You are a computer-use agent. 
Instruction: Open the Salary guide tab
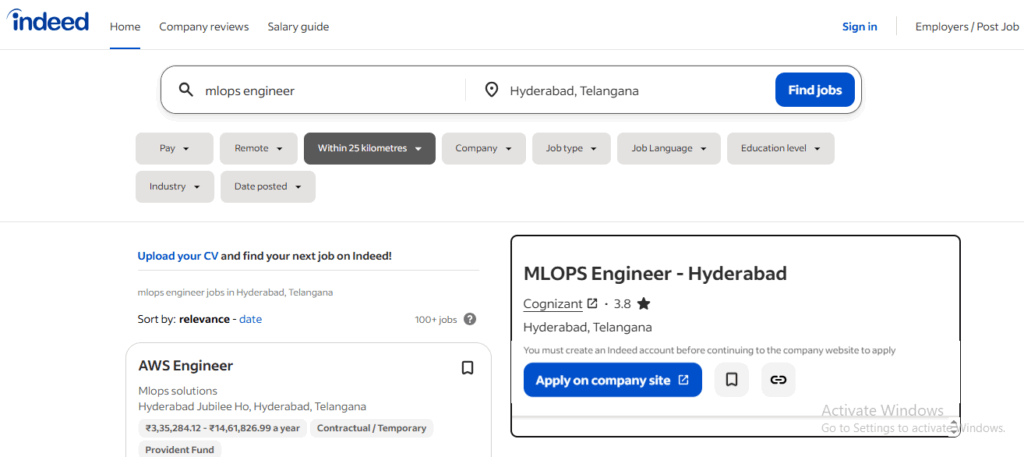coord(298,27)
